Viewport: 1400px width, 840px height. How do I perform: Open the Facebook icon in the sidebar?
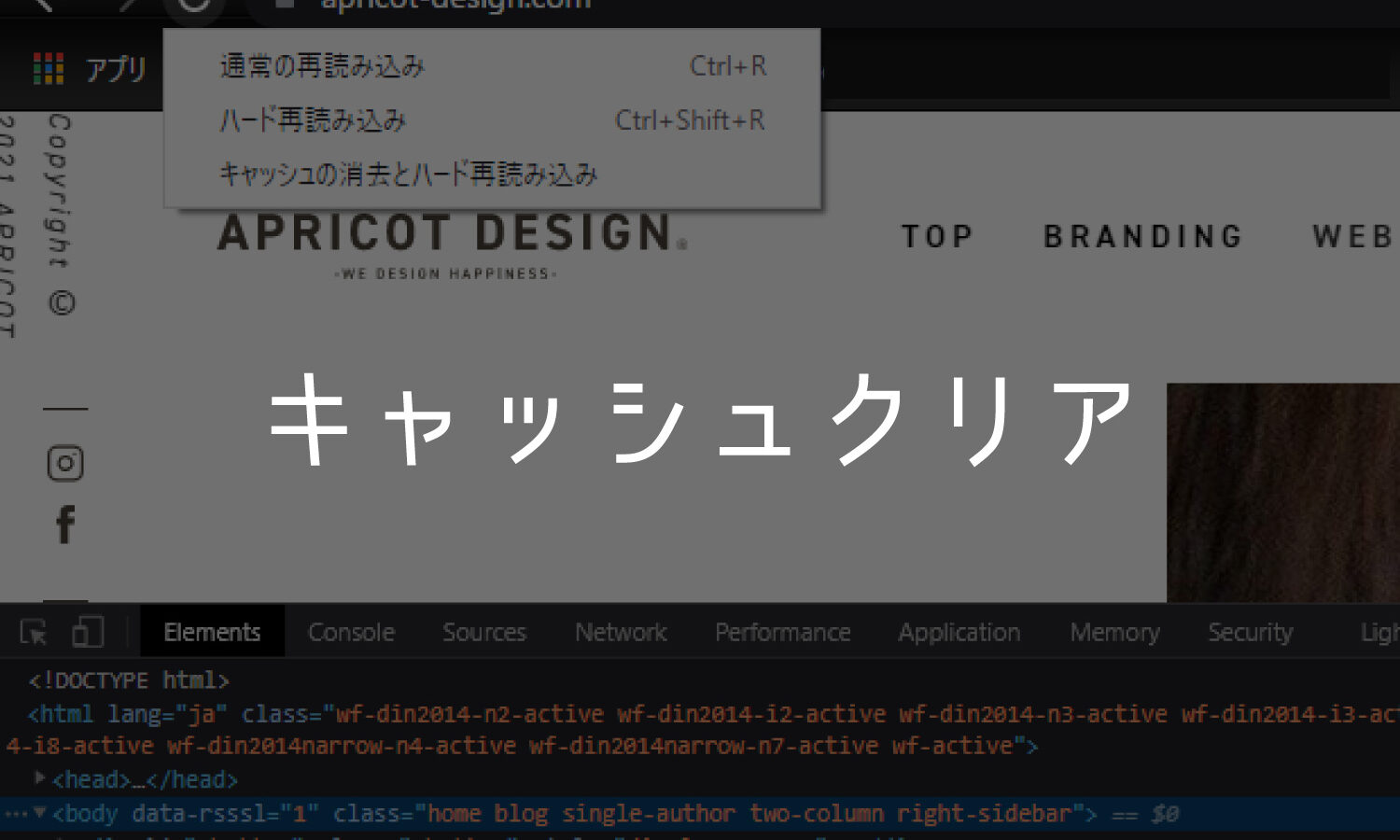coord(65,525)
